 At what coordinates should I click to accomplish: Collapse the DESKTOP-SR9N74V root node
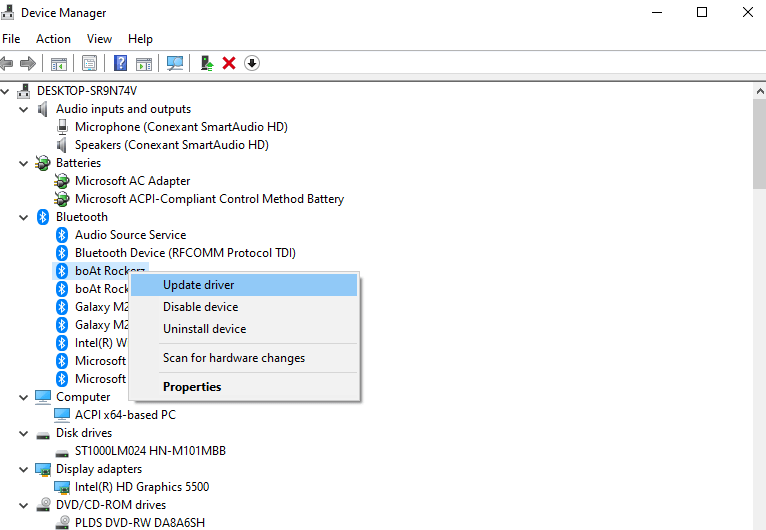point(5,91)
